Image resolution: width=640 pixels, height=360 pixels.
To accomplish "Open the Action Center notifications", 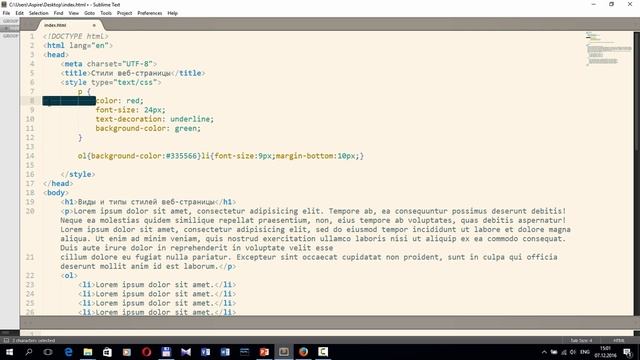I will 627,352.
